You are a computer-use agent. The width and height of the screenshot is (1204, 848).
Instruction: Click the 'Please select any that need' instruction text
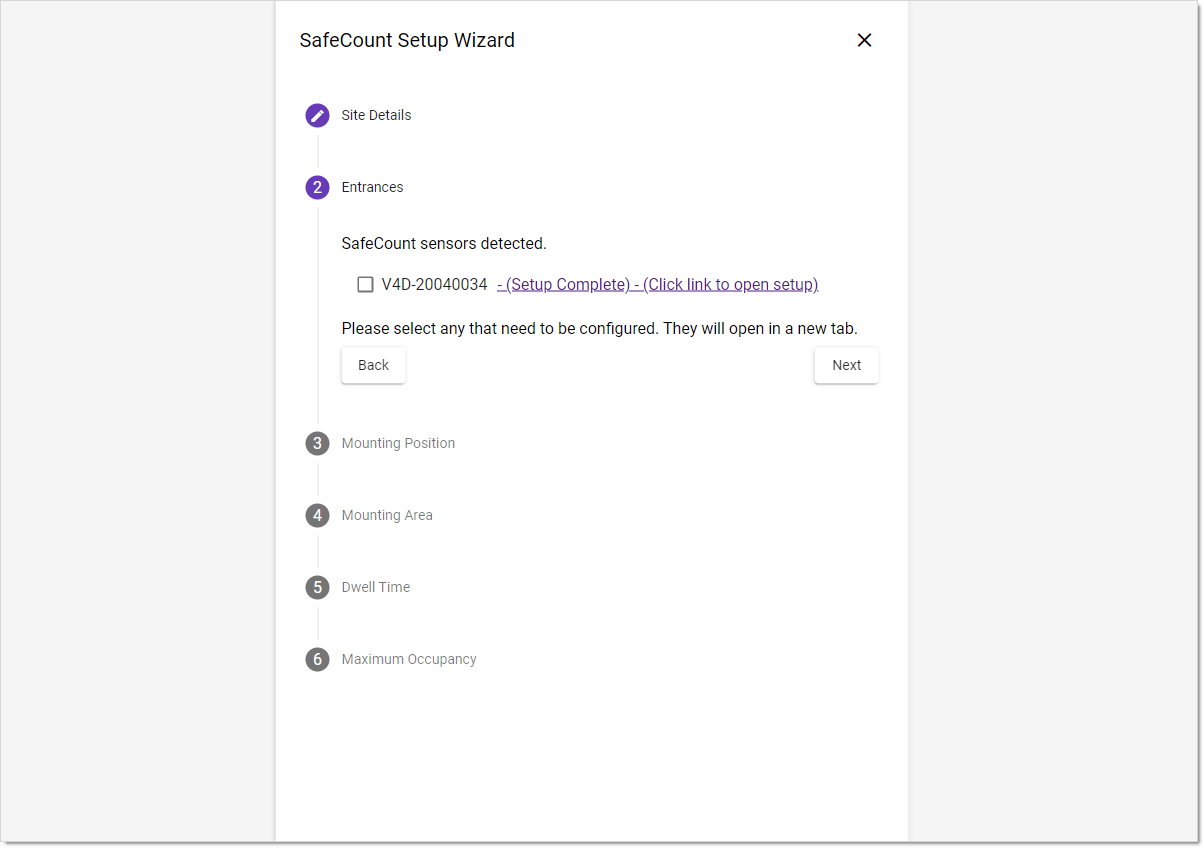click(x=600, y=328)
